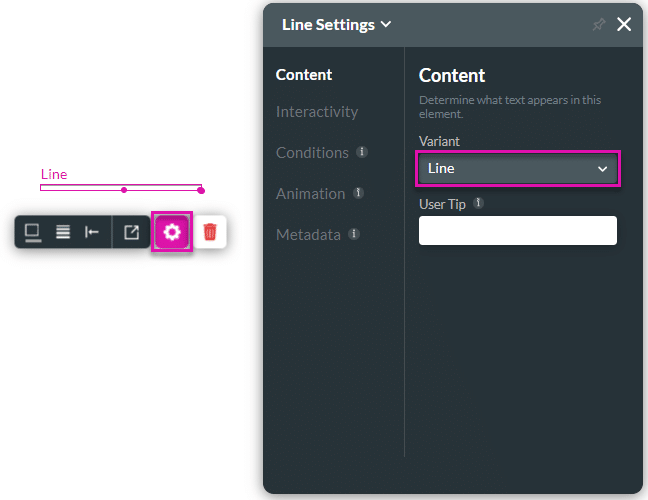Click the horizontal lines stack icon
The width and height of the screenshot is (648, 500).
[x=62, y=232]
